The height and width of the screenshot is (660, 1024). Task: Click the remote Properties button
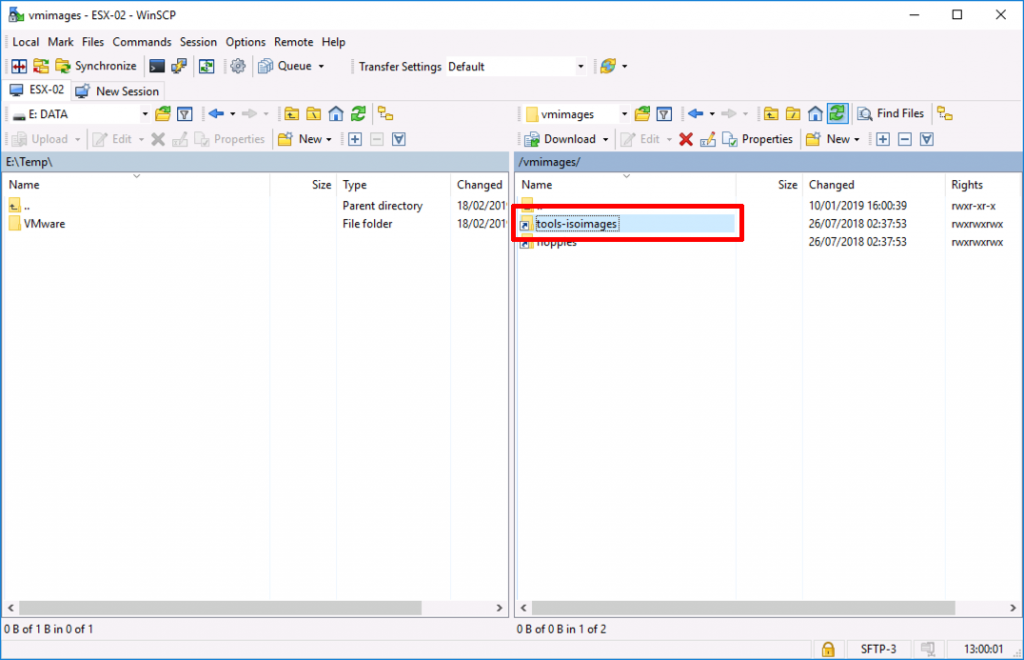tap(758, 139)
